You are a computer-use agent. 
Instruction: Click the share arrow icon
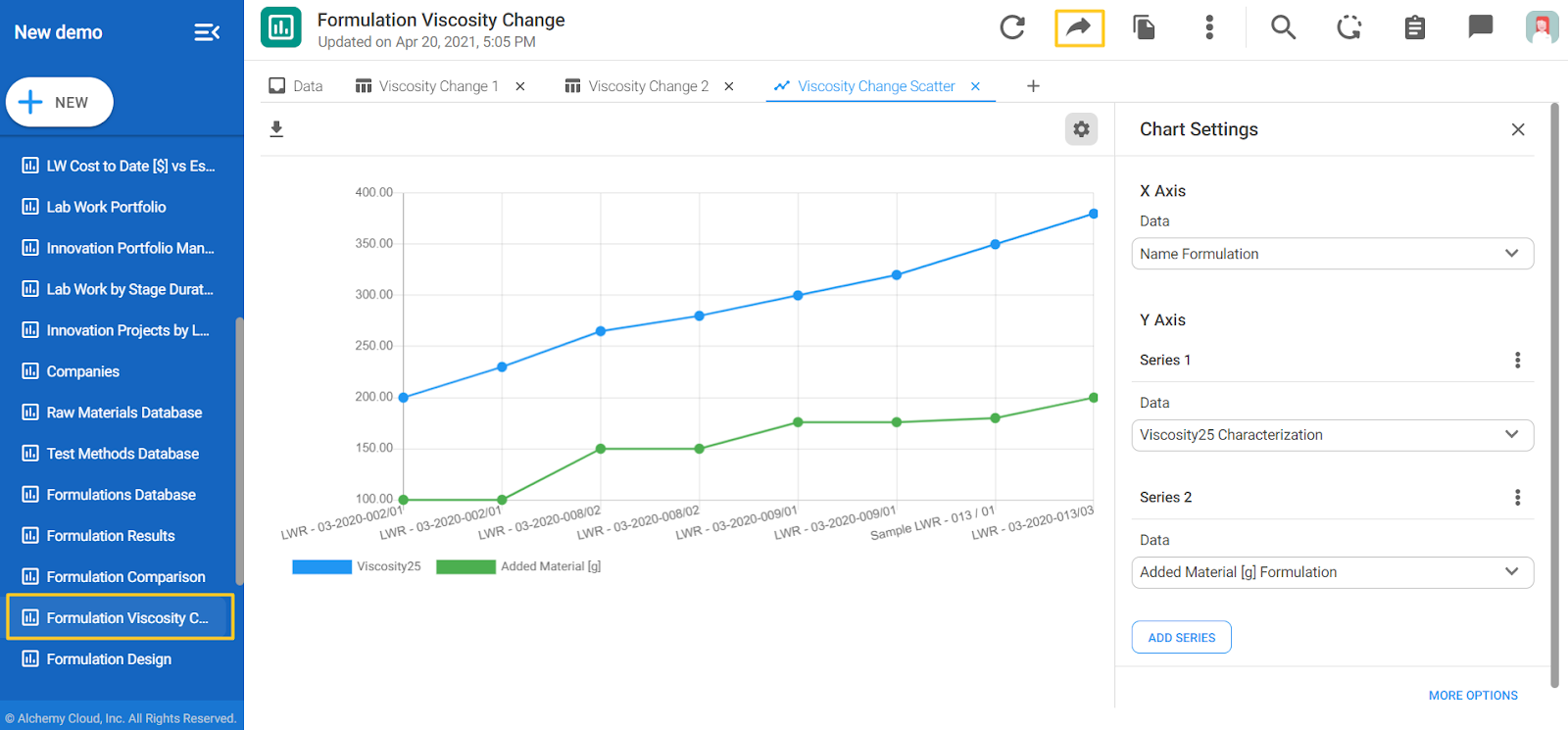click(x=1079, y=27)
